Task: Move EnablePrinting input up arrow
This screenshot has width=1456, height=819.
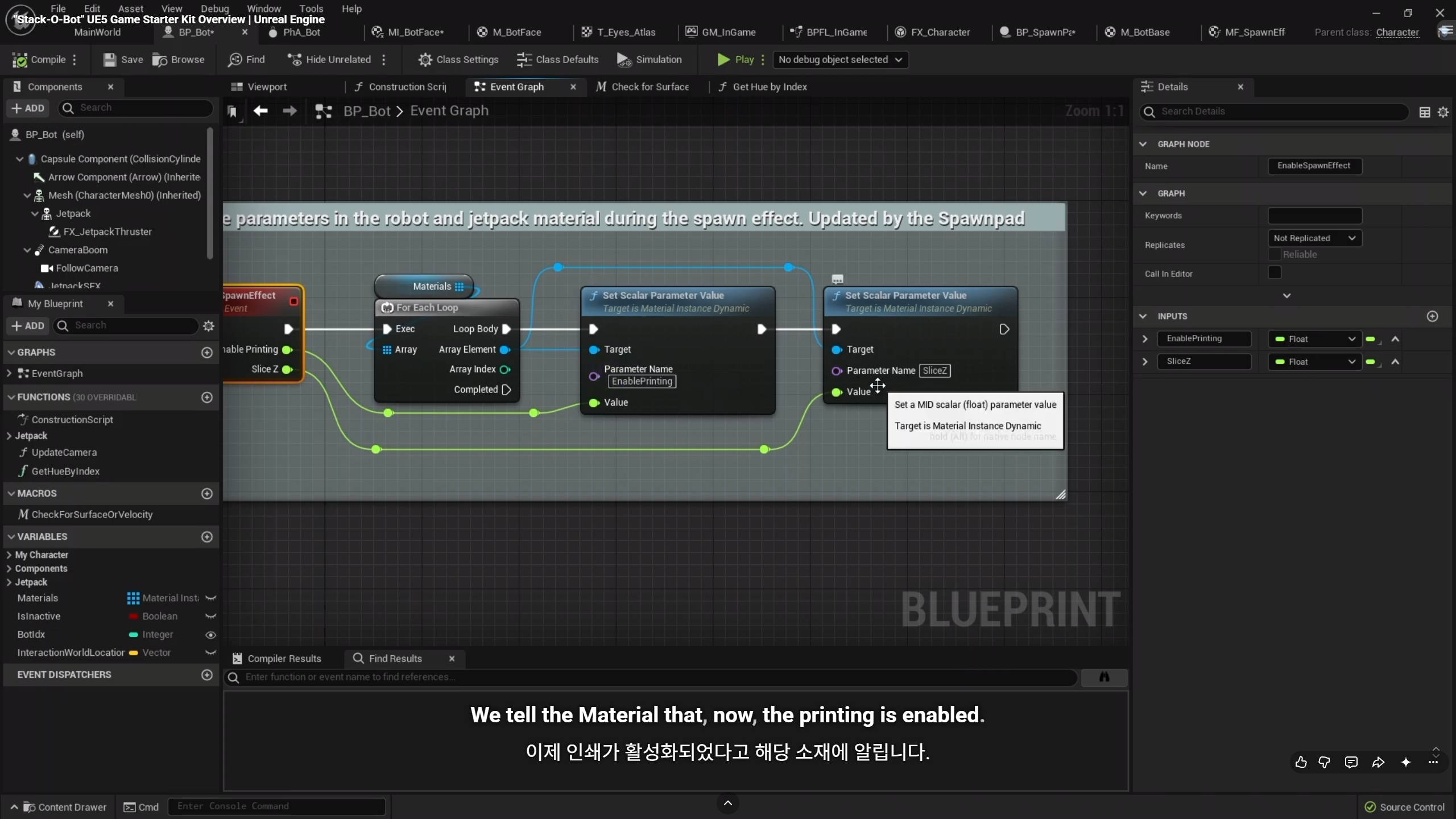Action: click(x=1395, y=340)
